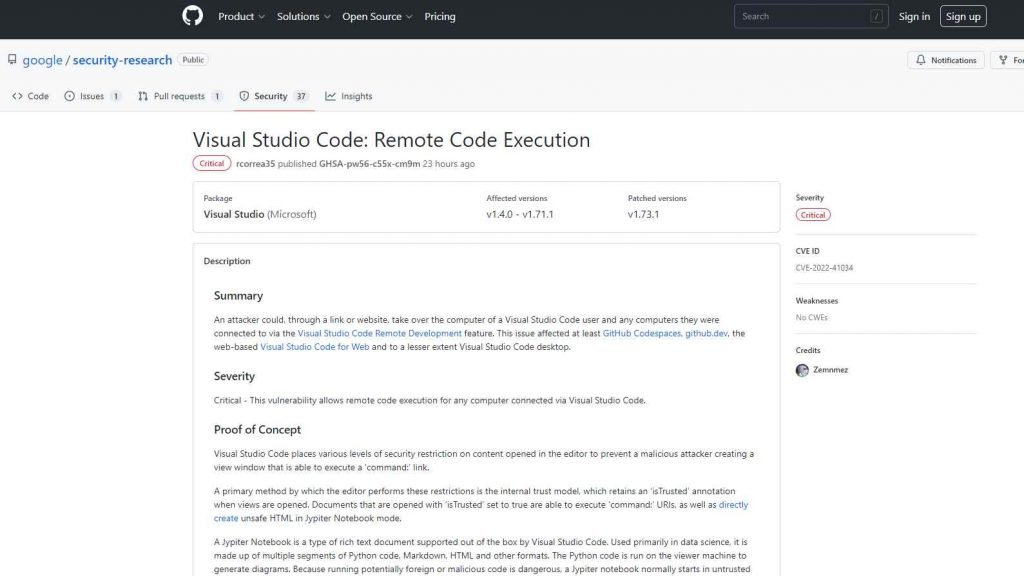
Task: Click the Issues count badge
Action: (116, 96)
